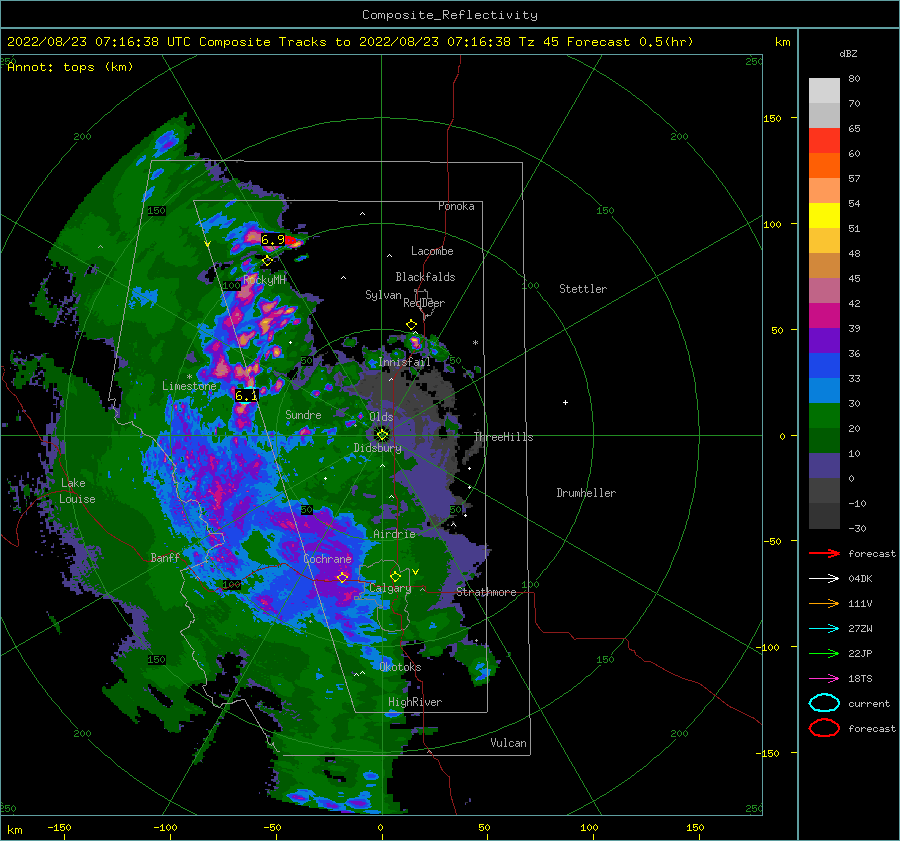The height and width of the screenshot is (841, 900).
Task: Click the Drumheller city label
Action: tap(586, 493)
